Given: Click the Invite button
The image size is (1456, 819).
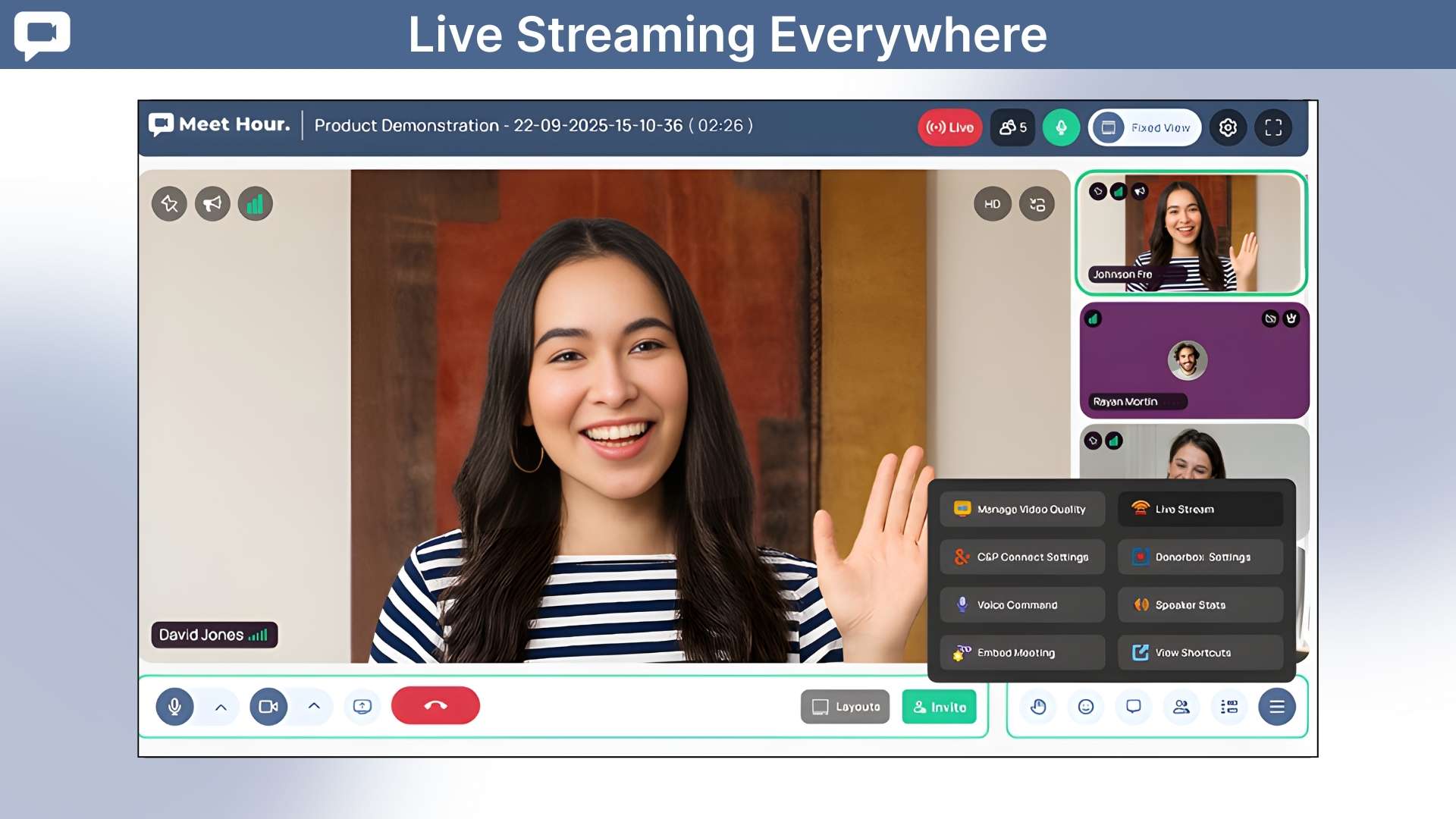Looking at the screenshot, I should [x=939, y=706].
